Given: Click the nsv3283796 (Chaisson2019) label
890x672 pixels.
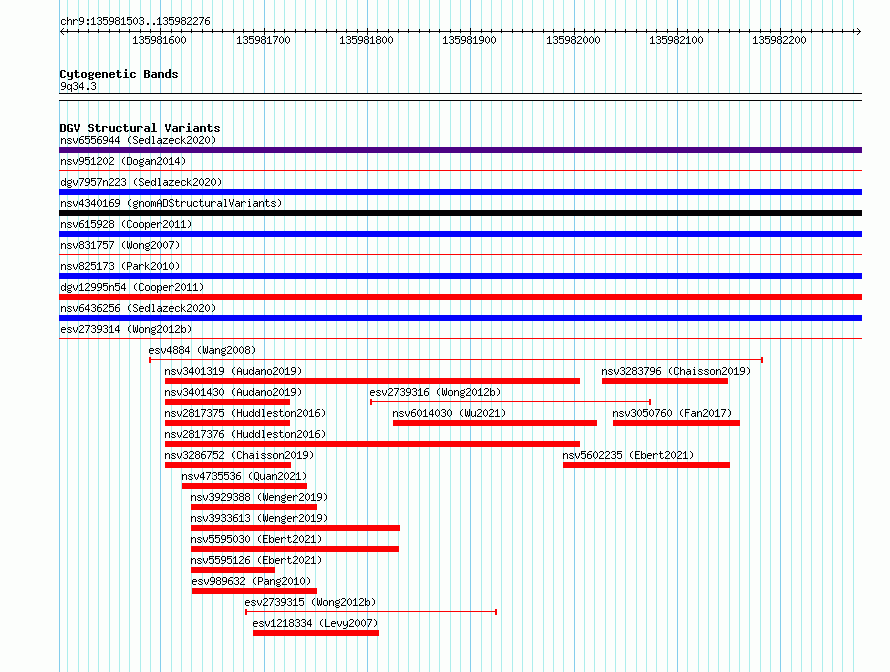Looking at the screenshot, I should (676, 371).
